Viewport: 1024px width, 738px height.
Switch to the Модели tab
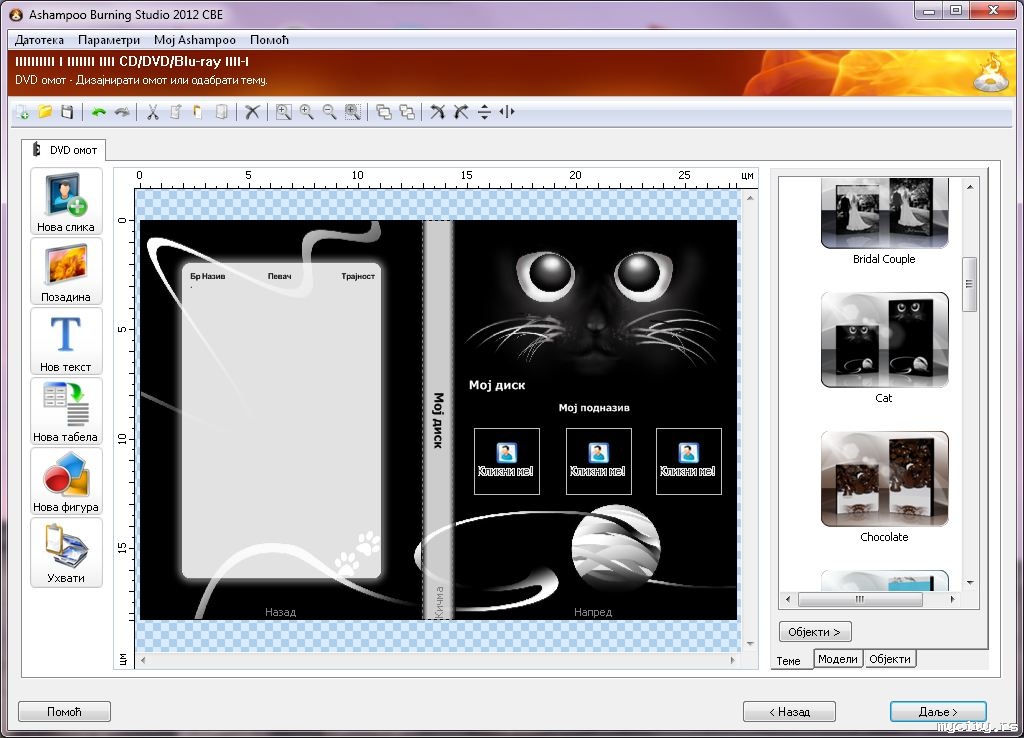(837, 659)
